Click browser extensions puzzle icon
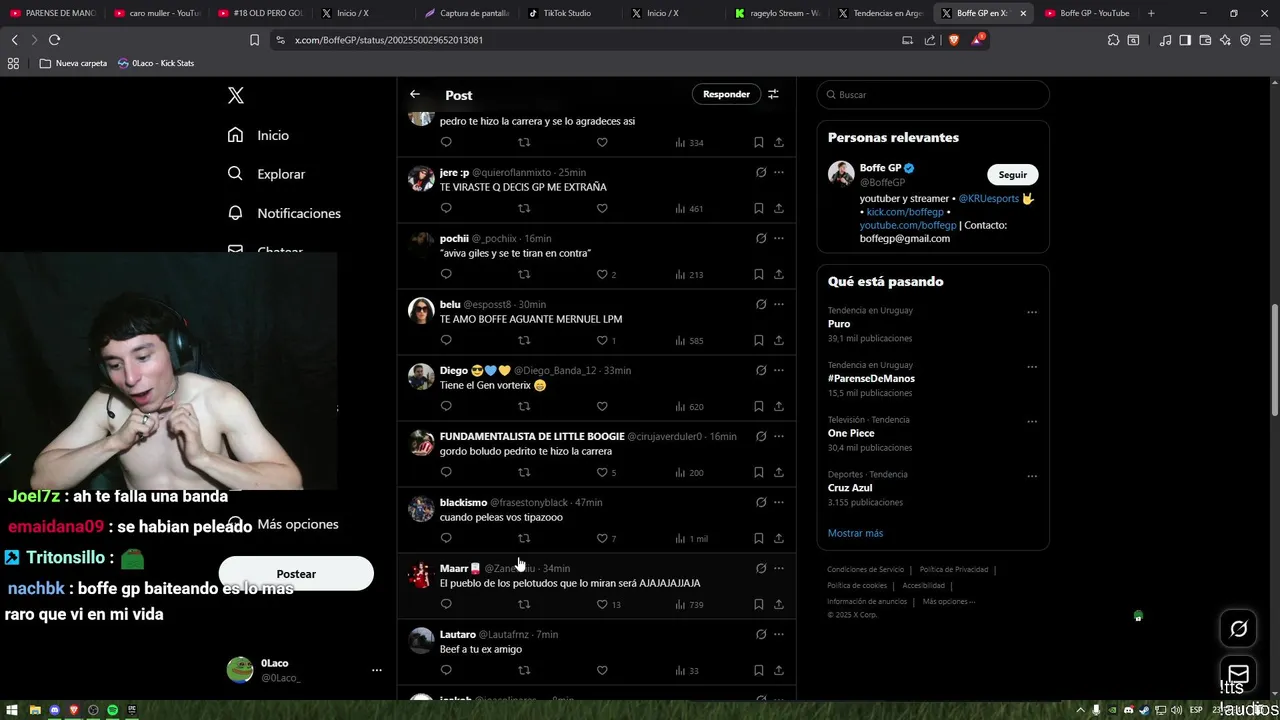1280x720 pixels. tap(1113, 40)
